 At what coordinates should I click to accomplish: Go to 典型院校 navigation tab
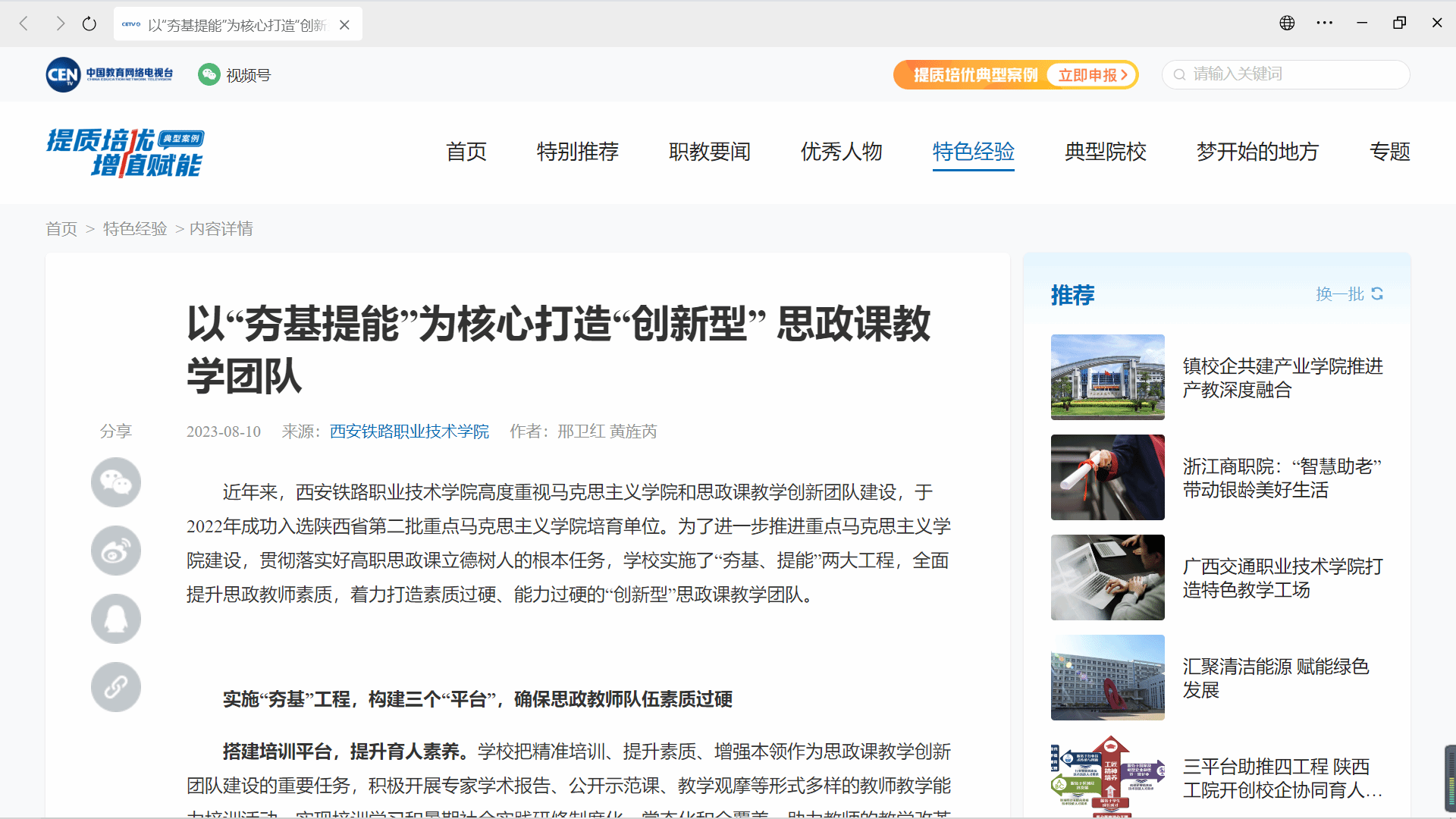[1105, 152]
